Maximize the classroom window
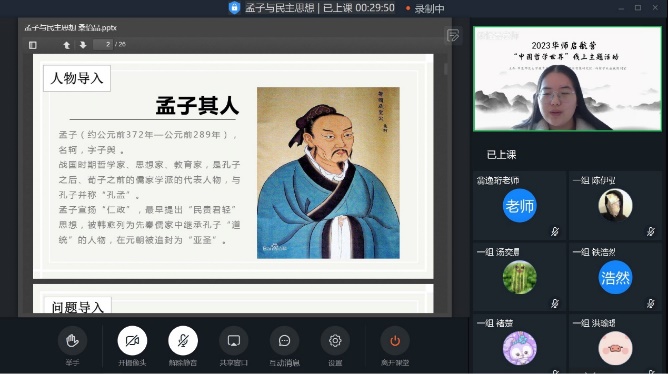The height and width of the screenshot is (374, 668). click(638, 8)
